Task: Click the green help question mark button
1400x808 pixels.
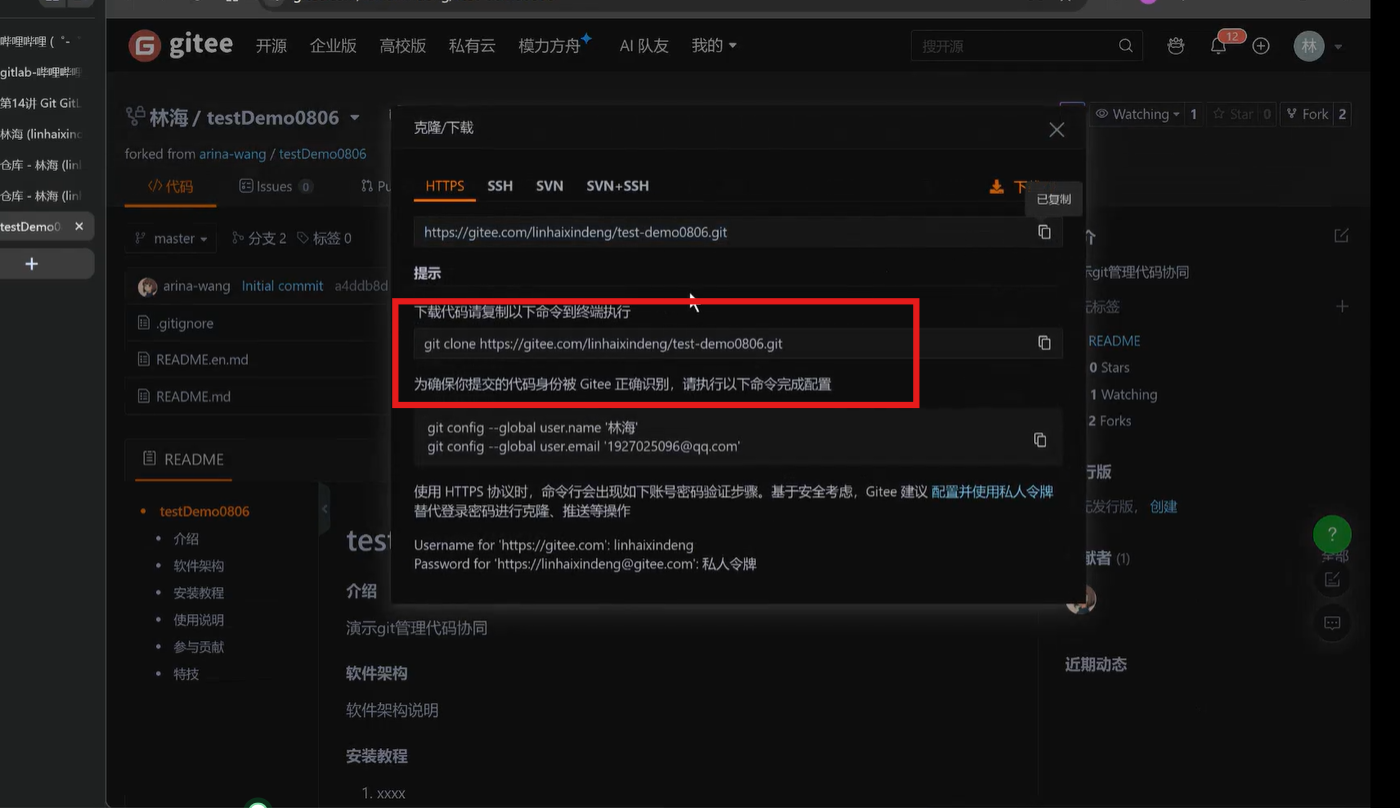Action: 1332,535
